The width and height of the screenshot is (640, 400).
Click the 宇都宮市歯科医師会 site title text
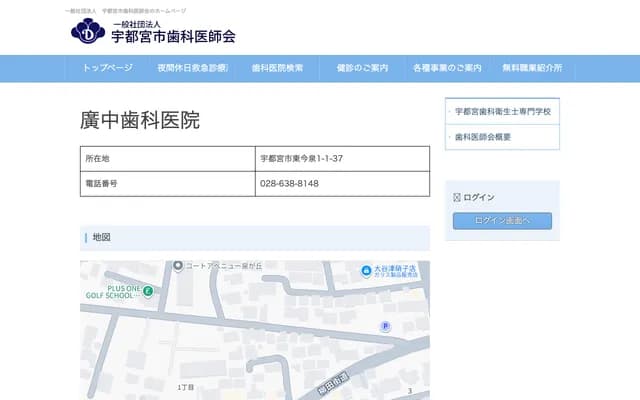[x=173, y=37]
